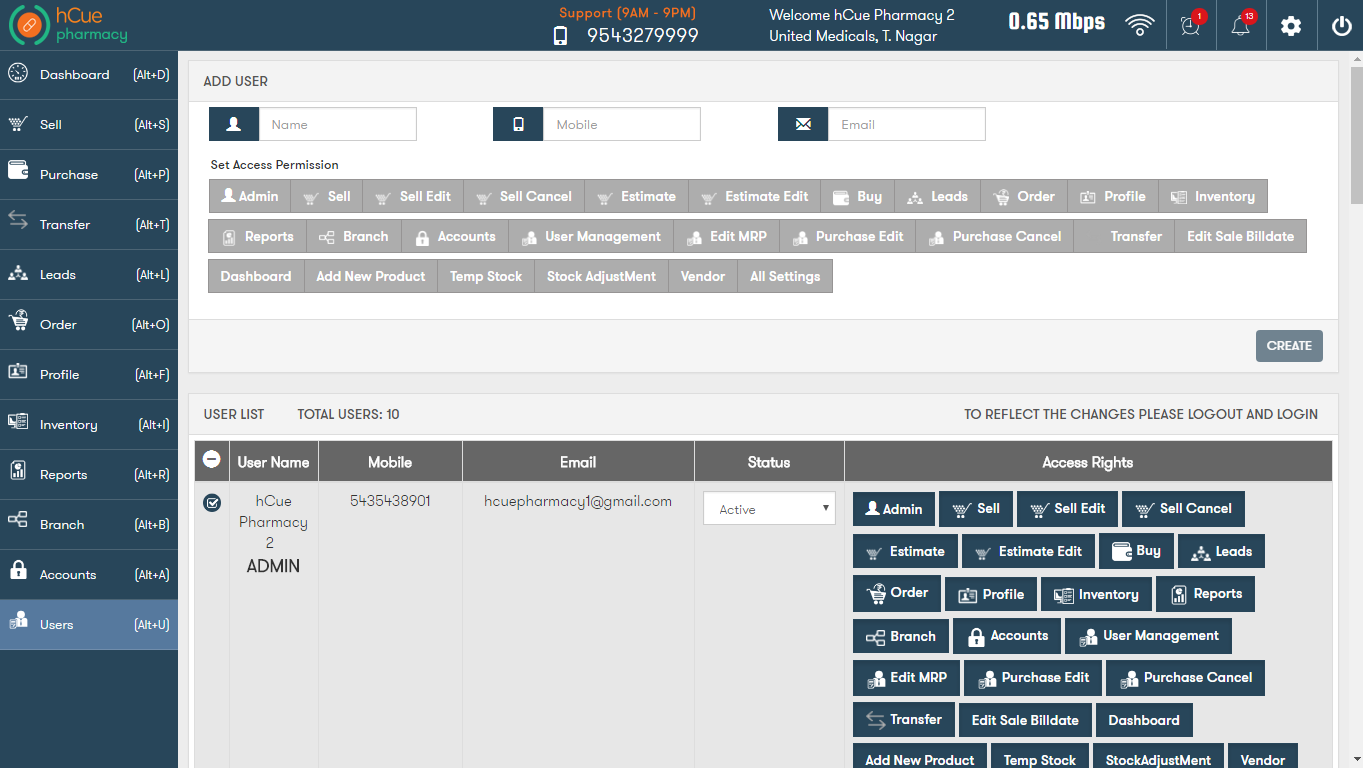Toggle Stock AdjustMent permission in Add User
Image resolution: width=1363 pixels, height=768 pixels.
[x=602, y=276]
